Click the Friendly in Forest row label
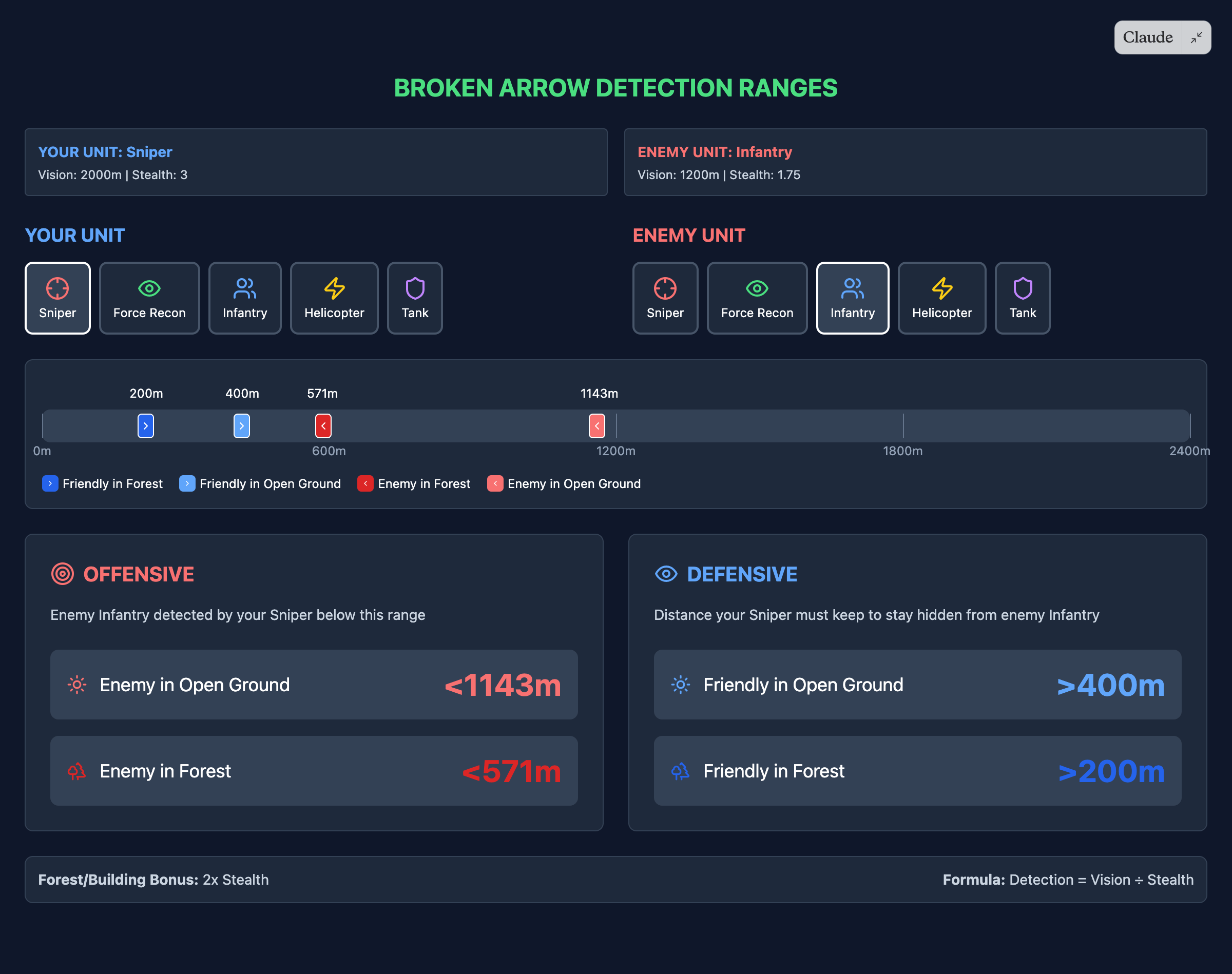Image resolution: width=1232 pixels, height=974 pixels. [774, 771]
